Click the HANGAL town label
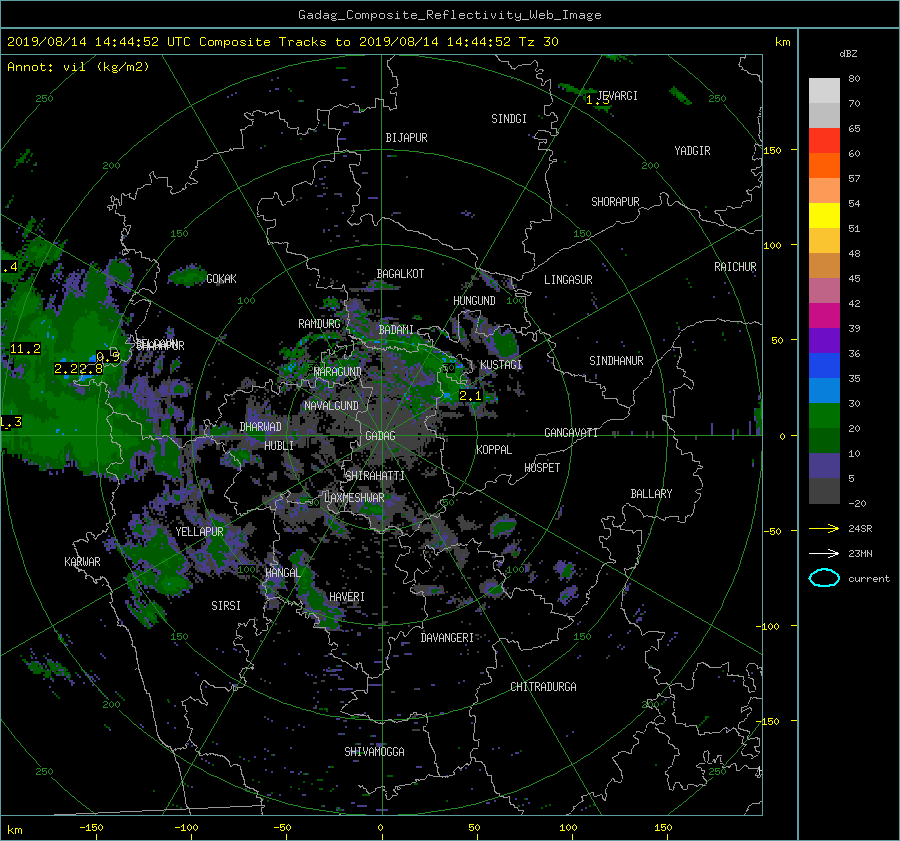Screen dimensions: 900x841 [x=282, y=573]
